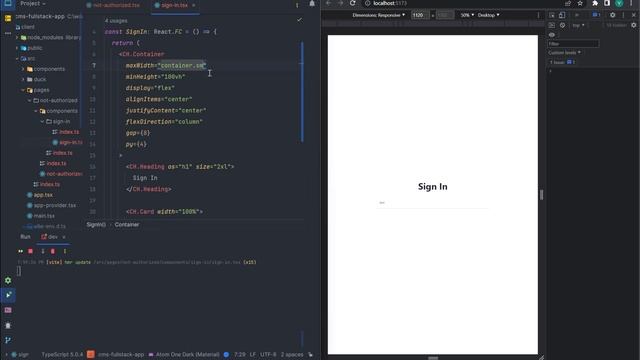Open the Desktop device type dropdown

489,15
